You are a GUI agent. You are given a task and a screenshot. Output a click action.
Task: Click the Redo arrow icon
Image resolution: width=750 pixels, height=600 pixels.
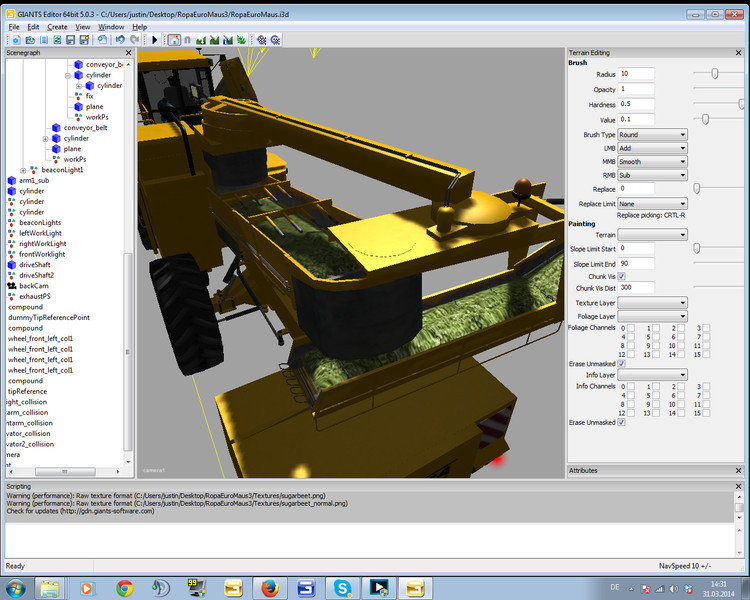[x=135, y=40]
